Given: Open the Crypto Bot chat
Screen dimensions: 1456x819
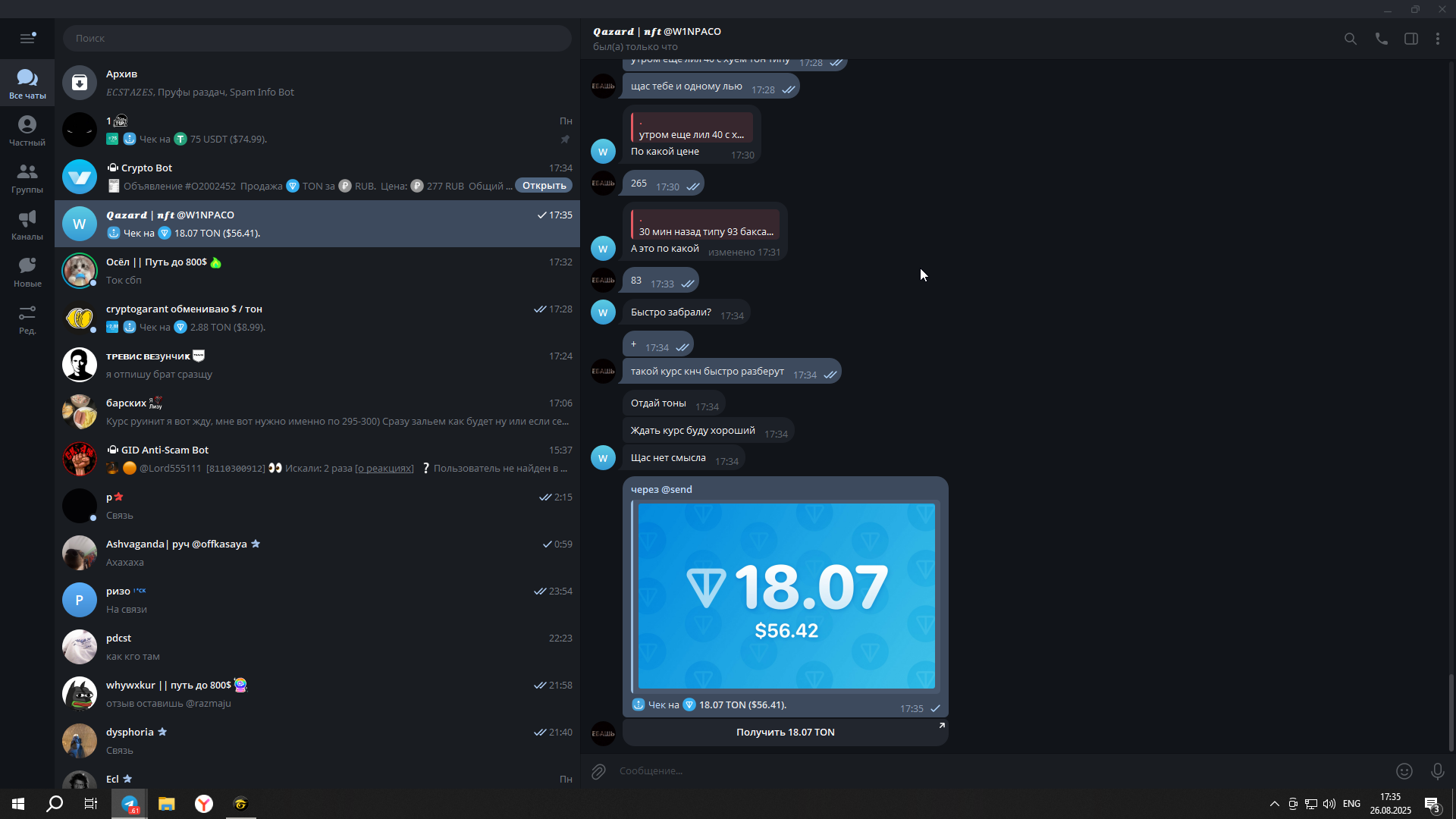Looking at the screenshot, I should pos(317,177).
